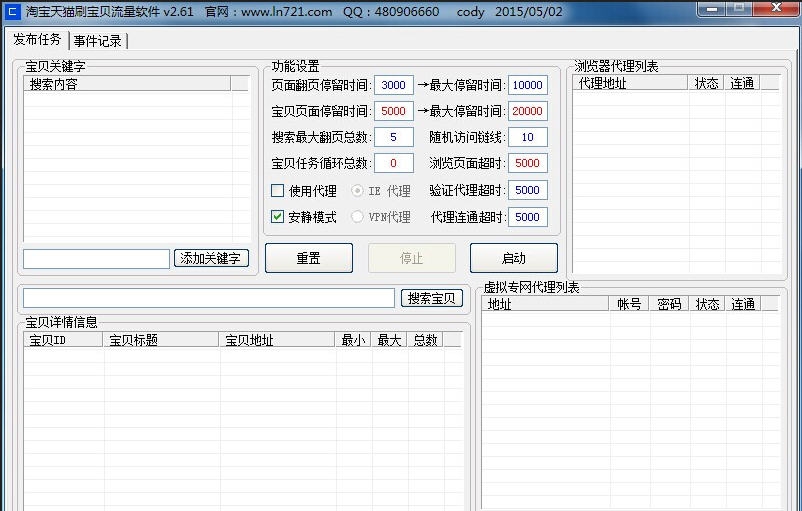The height and width of the screenshot is (511, 802).
Task: Edit 搜索最大翻页总数 value 5
Action: coord(394,137)
